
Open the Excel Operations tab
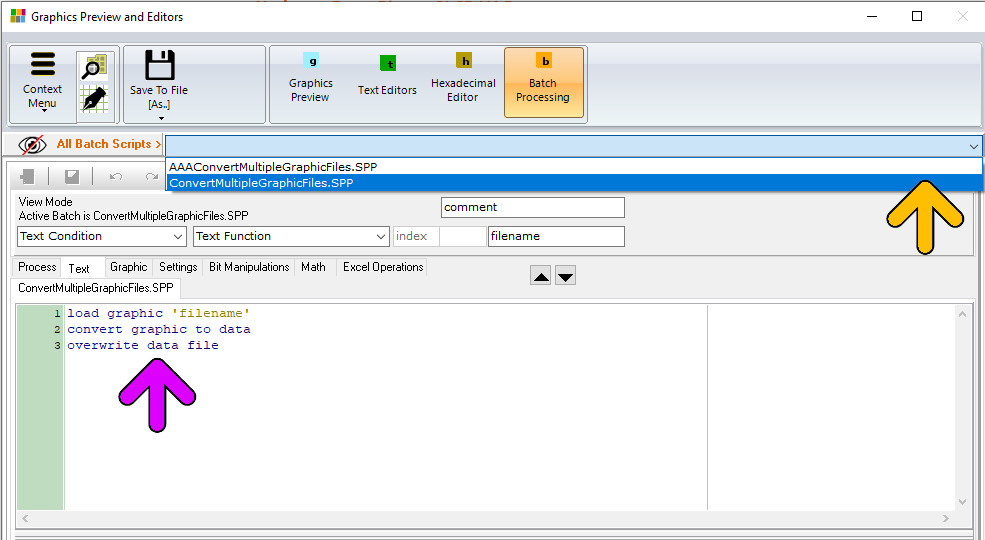pyautogui.click(x=383, y=267)
